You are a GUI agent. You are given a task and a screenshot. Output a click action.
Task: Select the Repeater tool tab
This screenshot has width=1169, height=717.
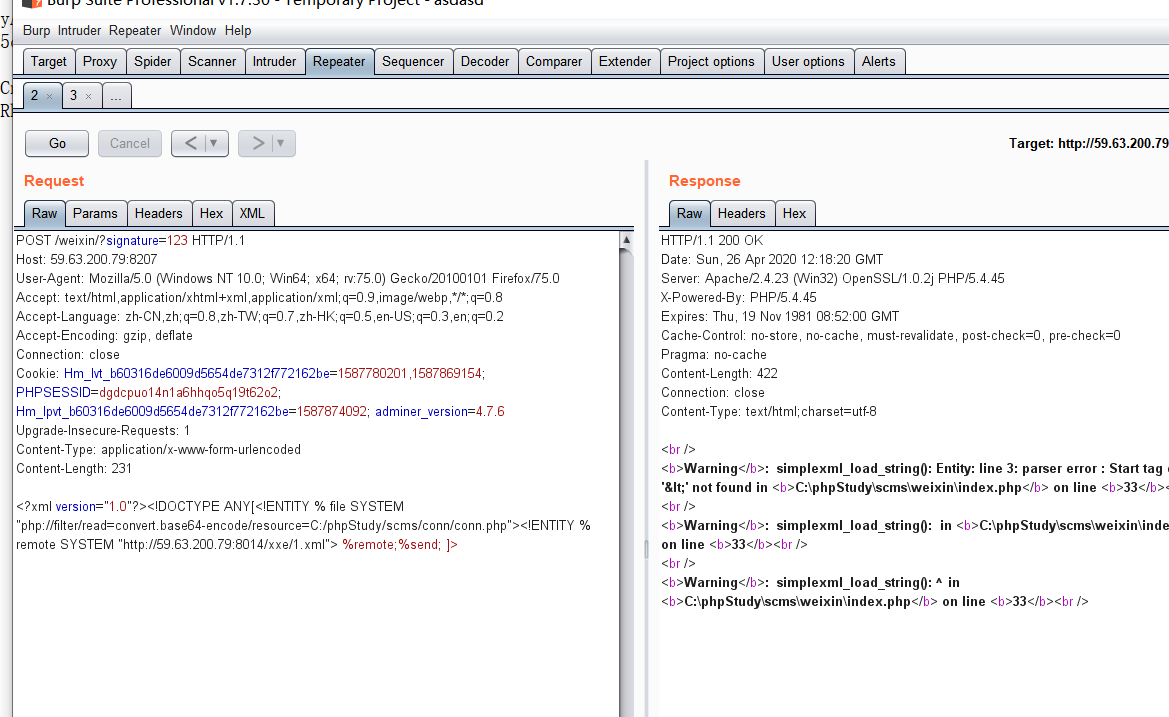tap(339, 62)
